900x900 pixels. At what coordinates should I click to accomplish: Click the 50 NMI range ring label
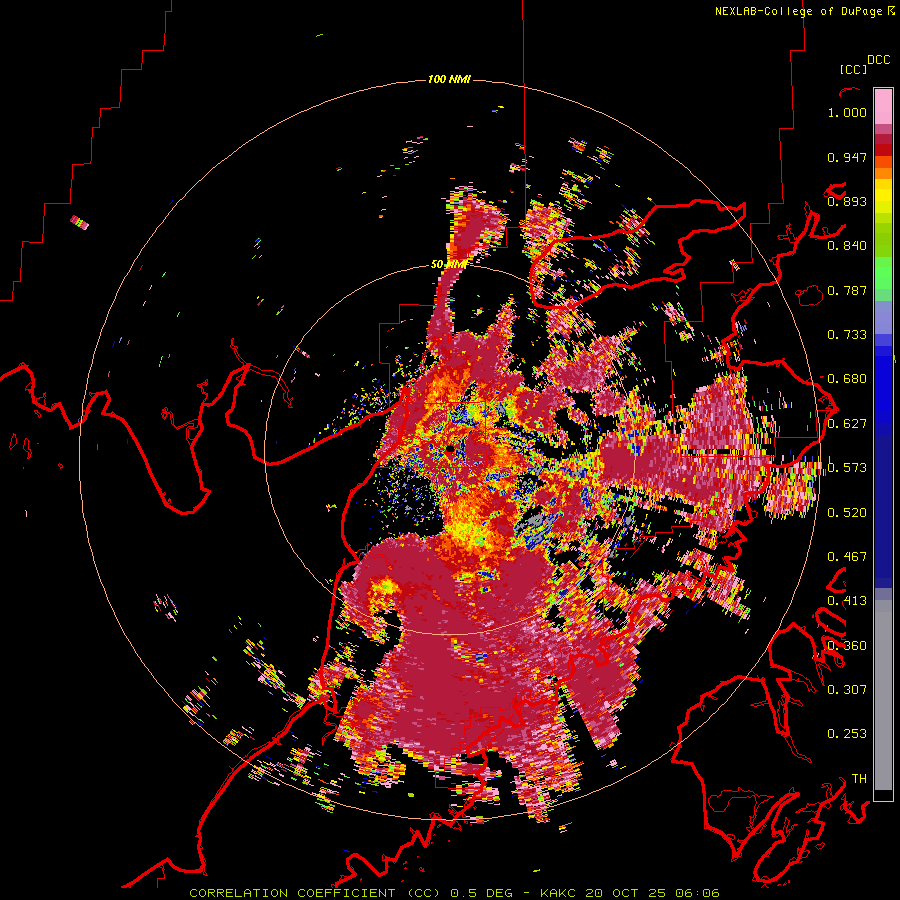coord(449,265)
